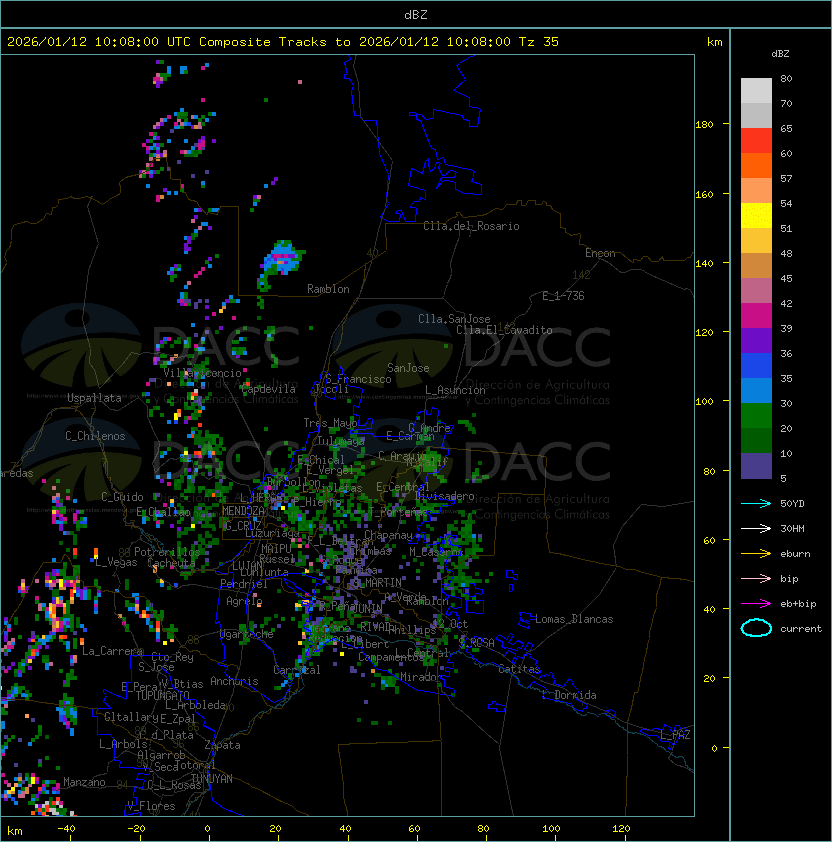
Task: Pick the dark orange 57-60 dBZ swatch
Action: tap(756, 165)
